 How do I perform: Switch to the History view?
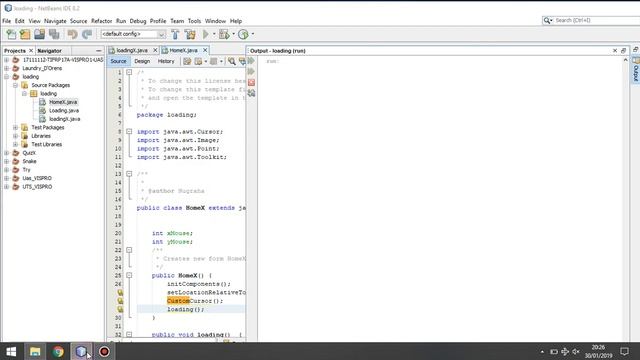166,61
